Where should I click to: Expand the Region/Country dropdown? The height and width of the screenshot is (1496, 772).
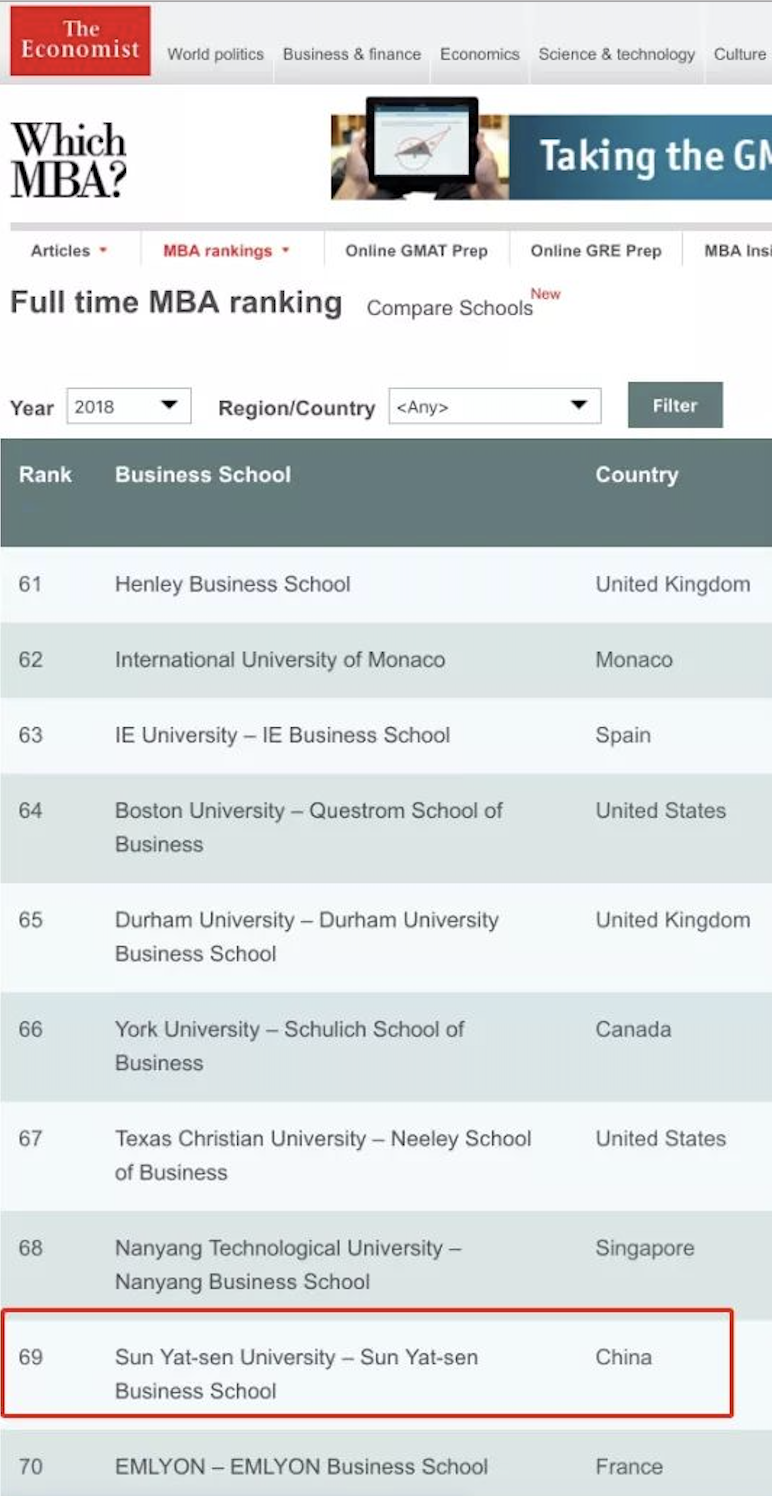[x=494, y=406]
